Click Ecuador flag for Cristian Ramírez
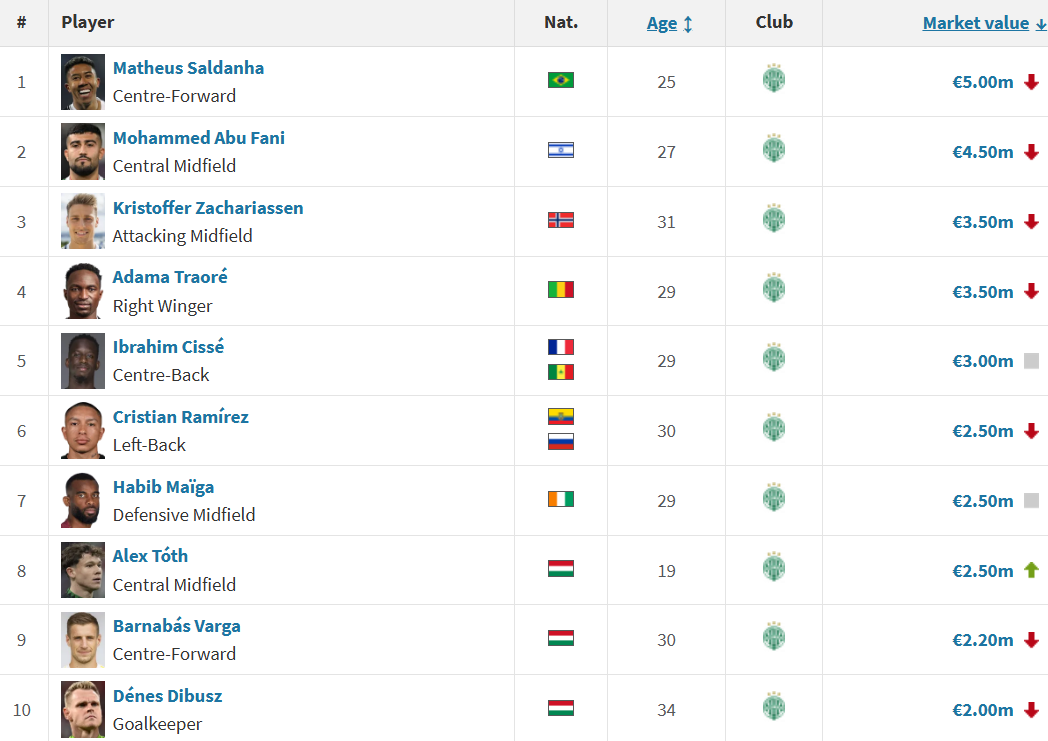1048x741 pixels. 561,416
